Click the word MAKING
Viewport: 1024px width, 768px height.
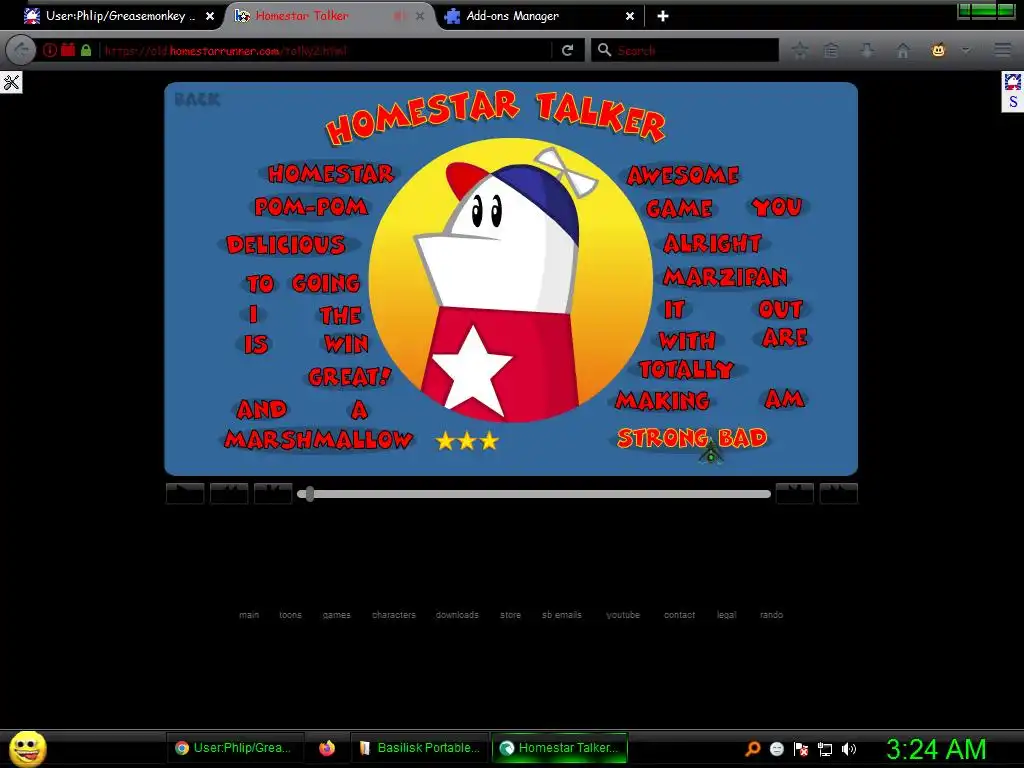click(x=663, y=400)
